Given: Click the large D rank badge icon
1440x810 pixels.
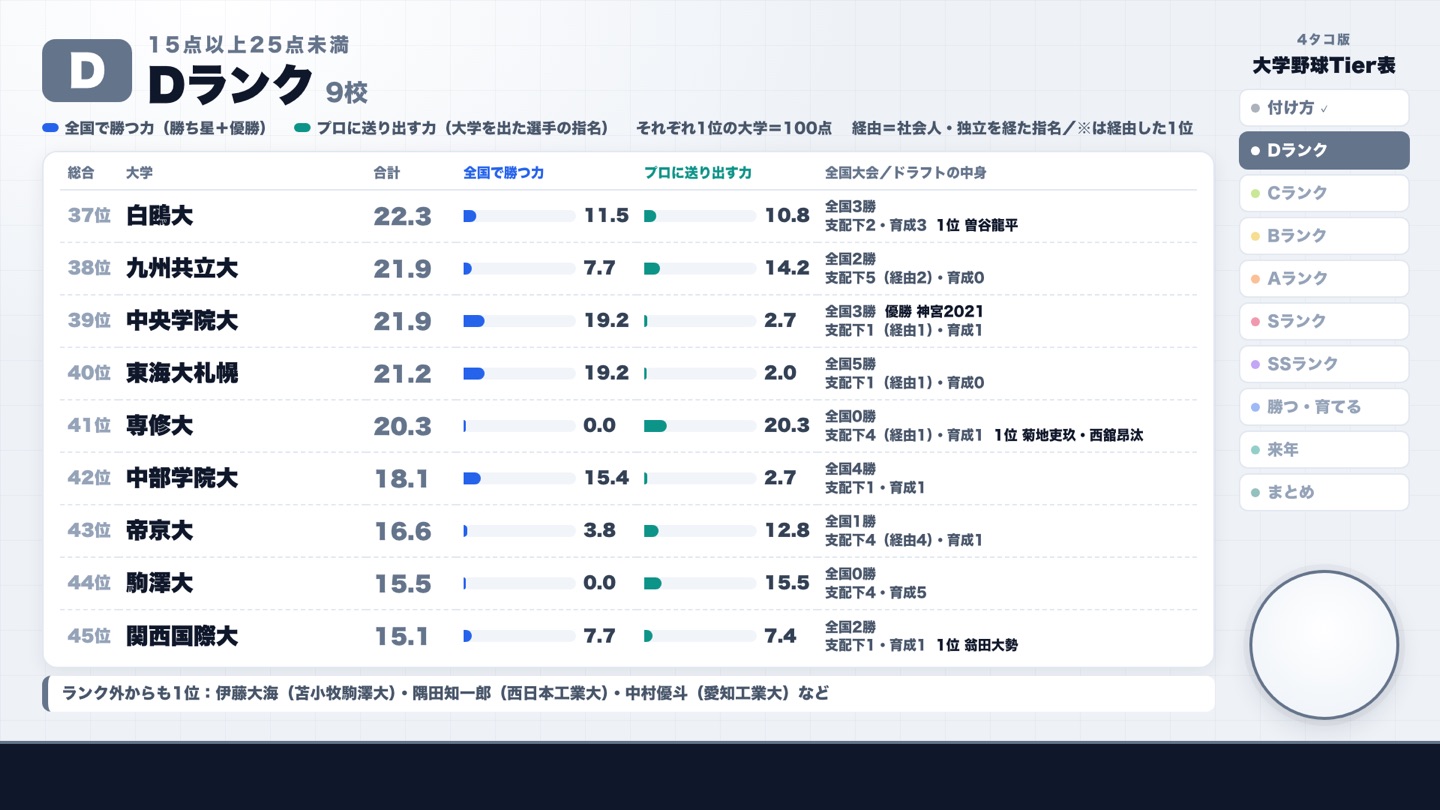Looking at the screenshot, I should point(87,71).
